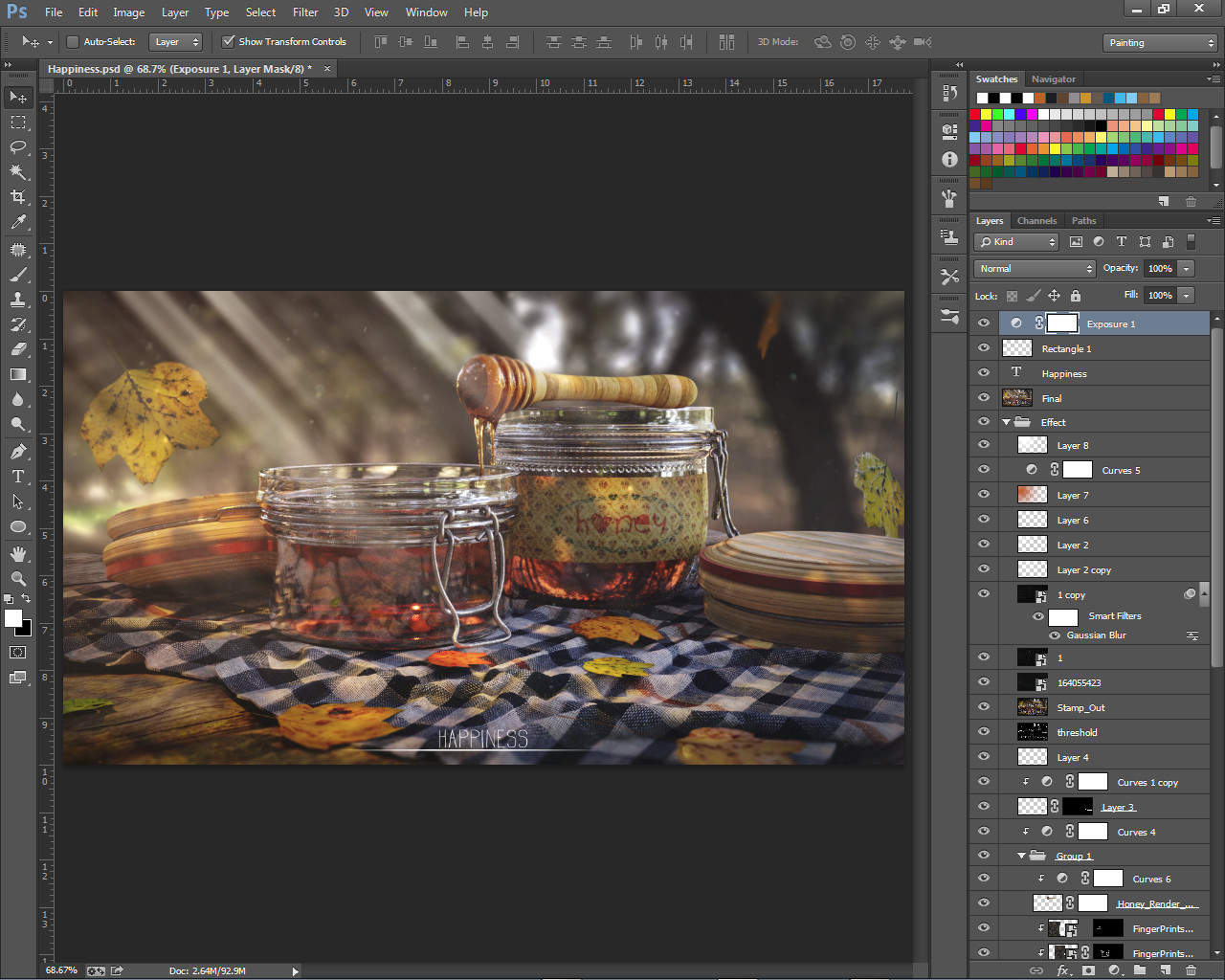Hide the Stamp_Out layer
The image size is (1225, 980).
point(984,707)
